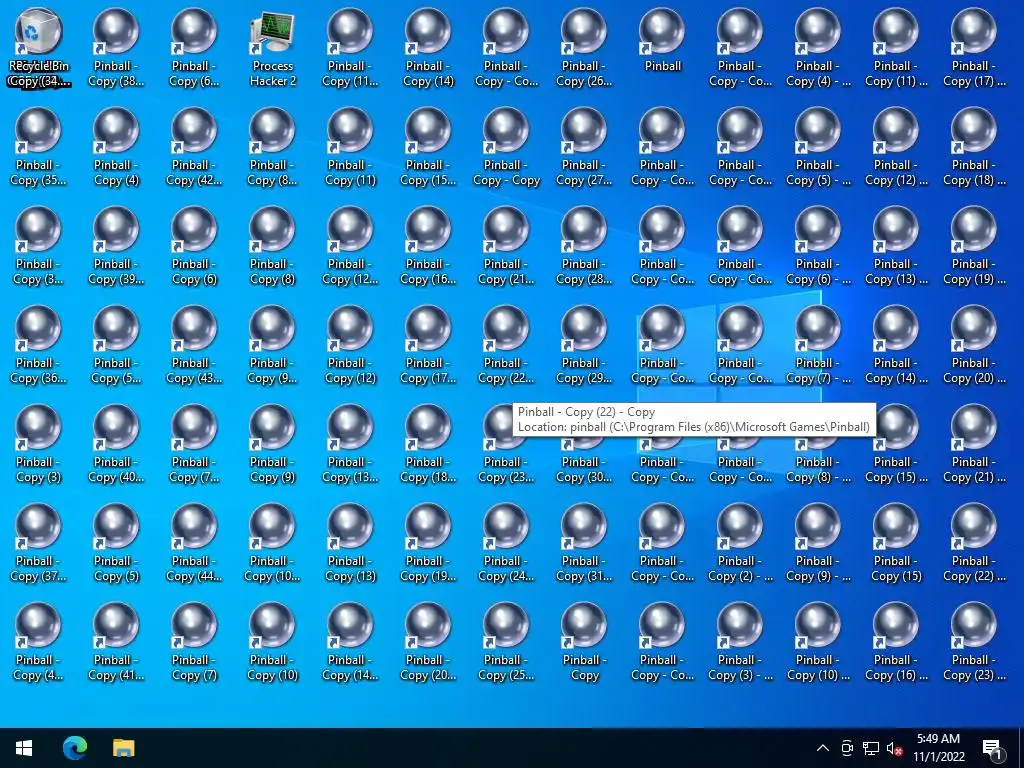
Task: Select shortcut labeled "Pinball - Copy (39..."
Action: (x=116, y=247)
